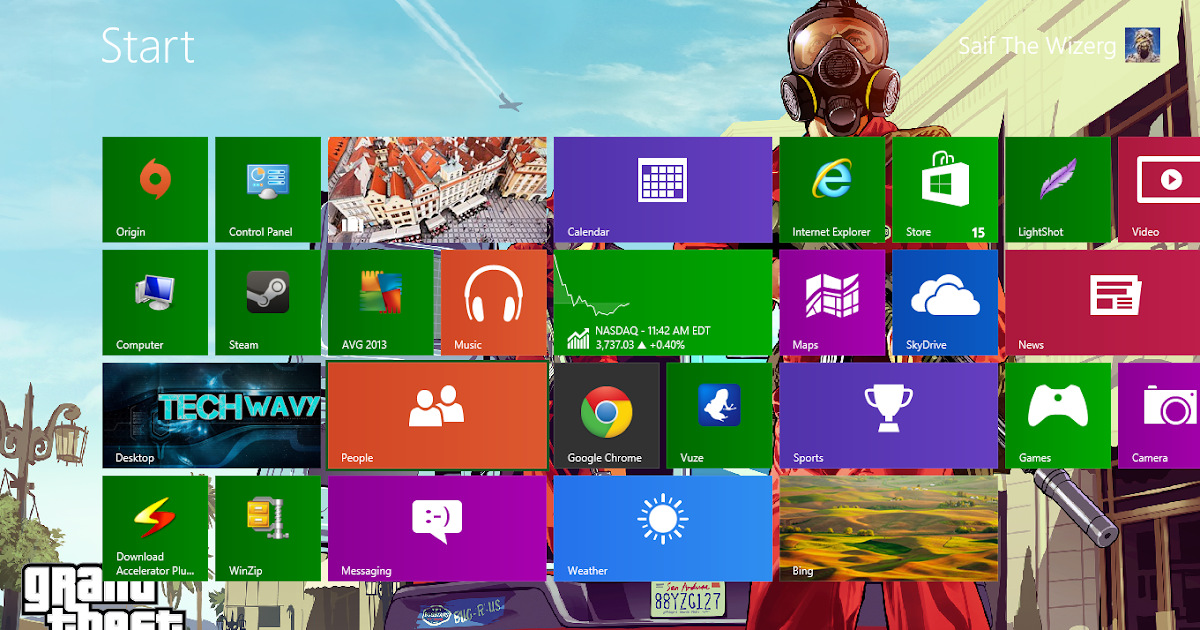
Task: Launch Download Accelerator Plus tile
Action: coord(155,528)
